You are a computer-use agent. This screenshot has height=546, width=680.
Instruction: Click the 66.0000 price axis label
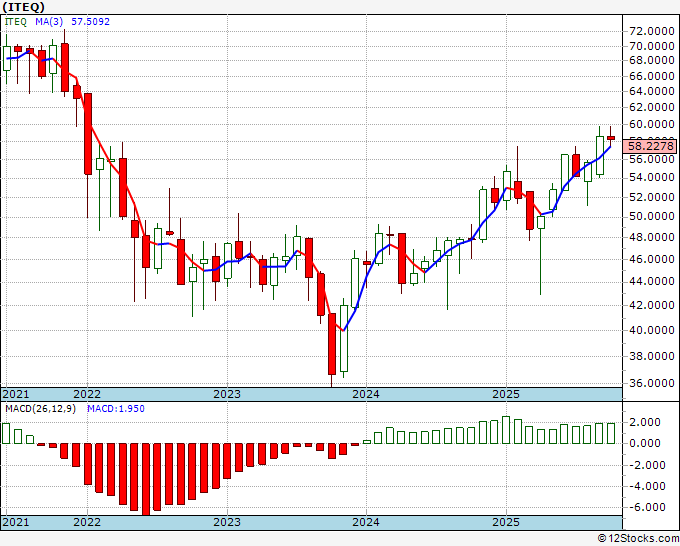pyautogui.click(x=652, y=76)
